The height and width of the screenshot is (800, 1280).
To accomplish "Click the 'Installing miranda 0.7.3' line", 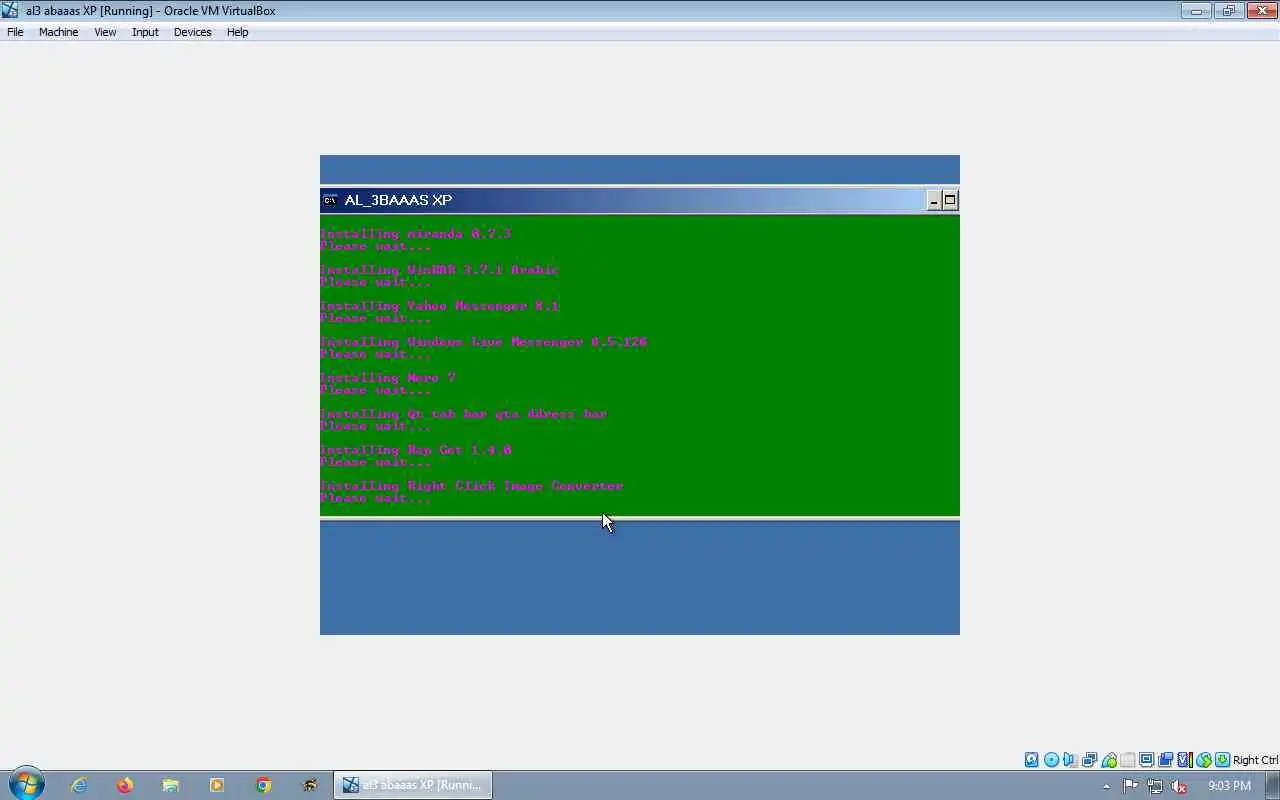I will coord(415,234).
